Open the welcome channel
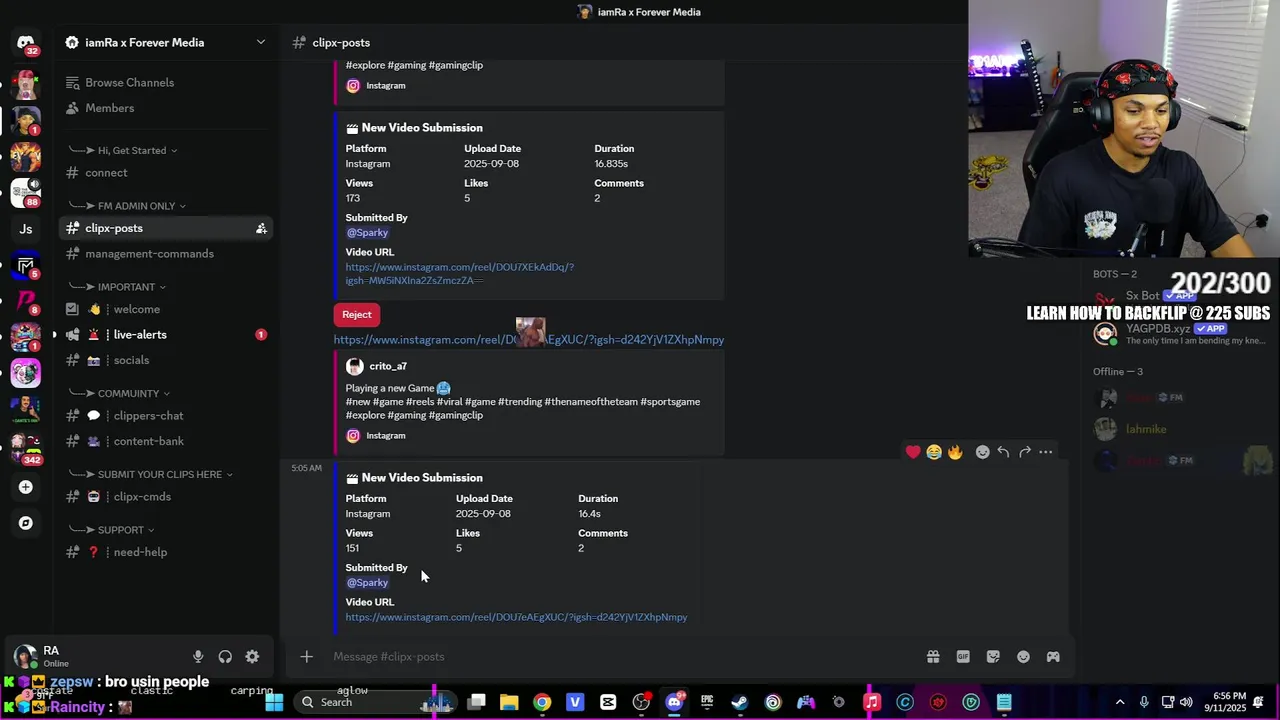The width and height of the screenshot is (1280, 720). tap(165, 310)
